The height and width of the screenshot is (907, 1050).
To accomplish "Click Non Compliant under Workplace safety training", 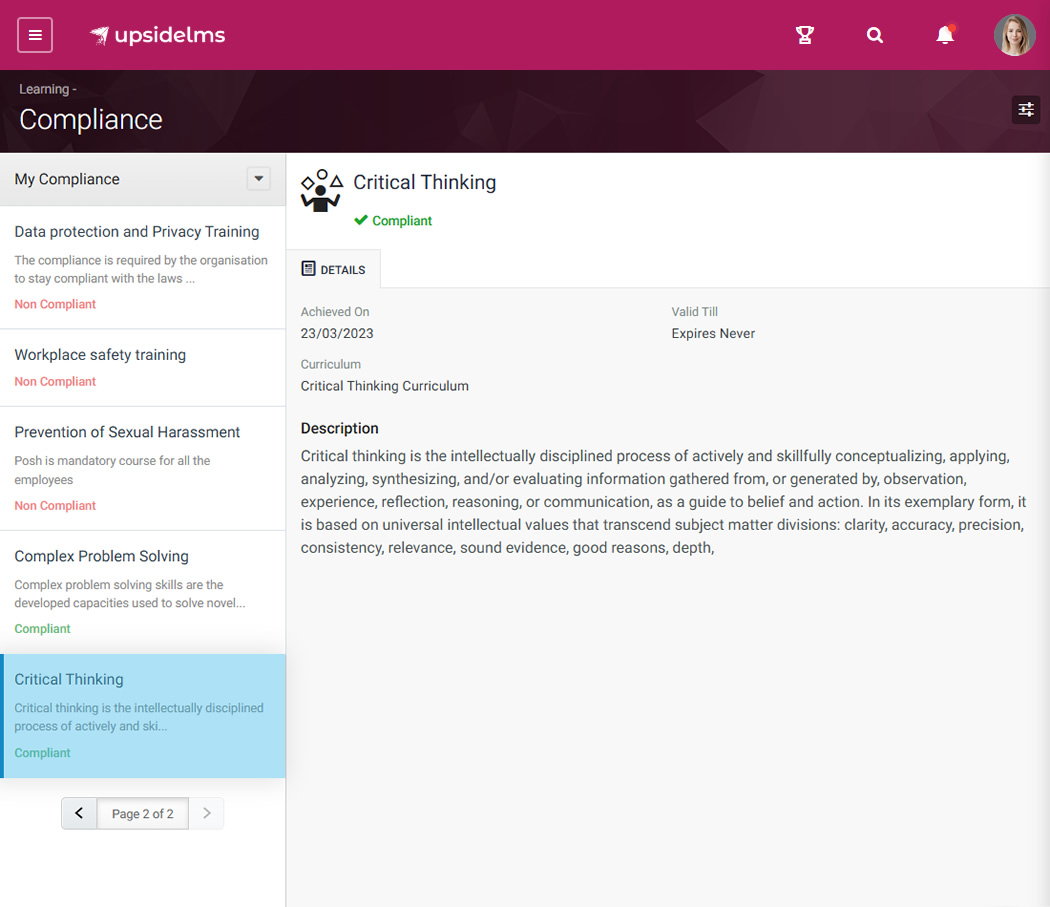I will click(x=55, y=381).
